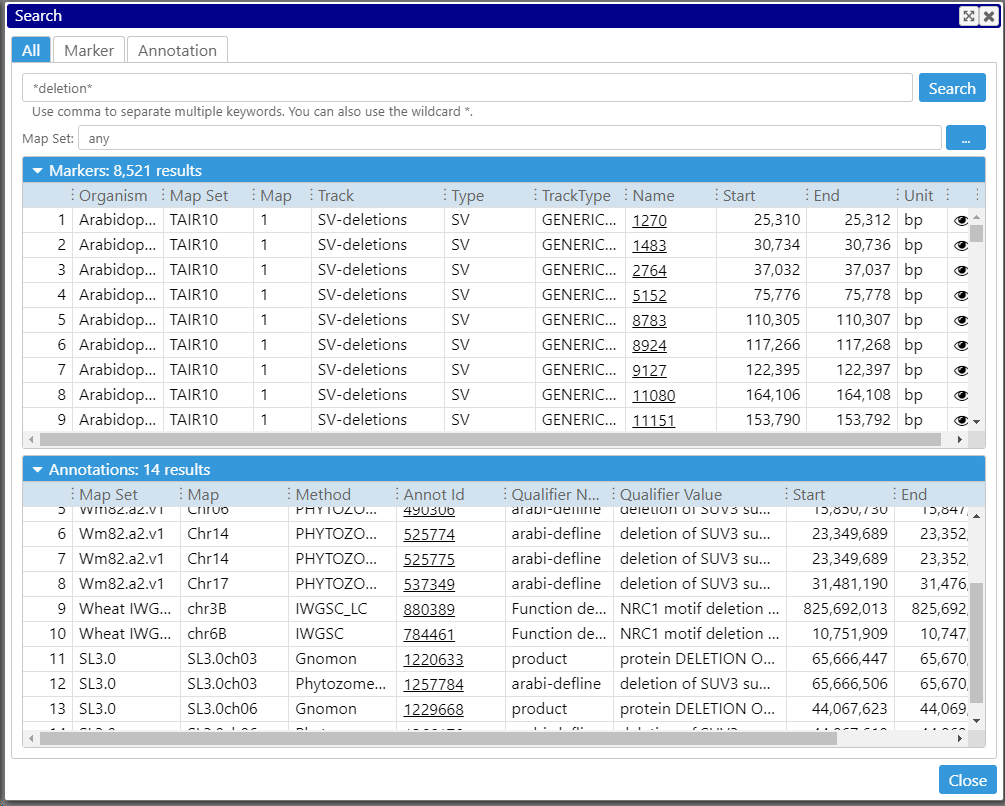Select 'IWGSC_LC' method cell
The image size is (1005, 806).
343,609
